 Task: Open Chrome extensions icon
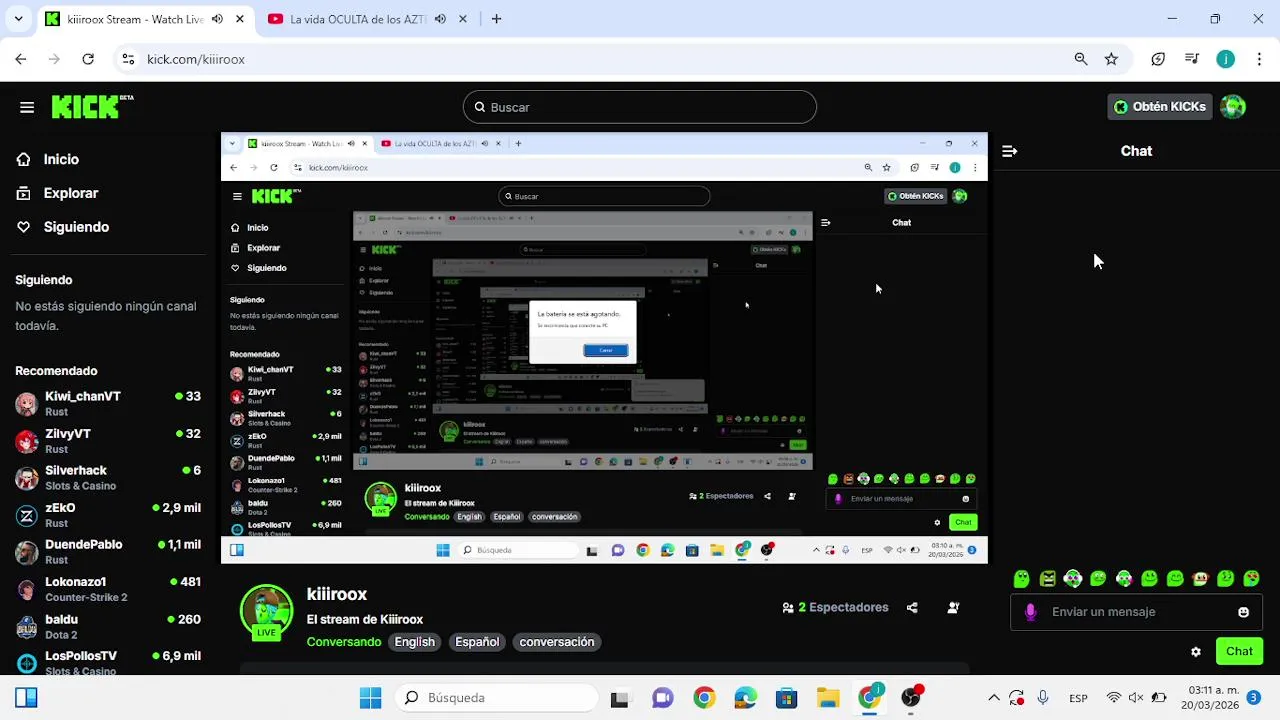(x=1158, y=59)
